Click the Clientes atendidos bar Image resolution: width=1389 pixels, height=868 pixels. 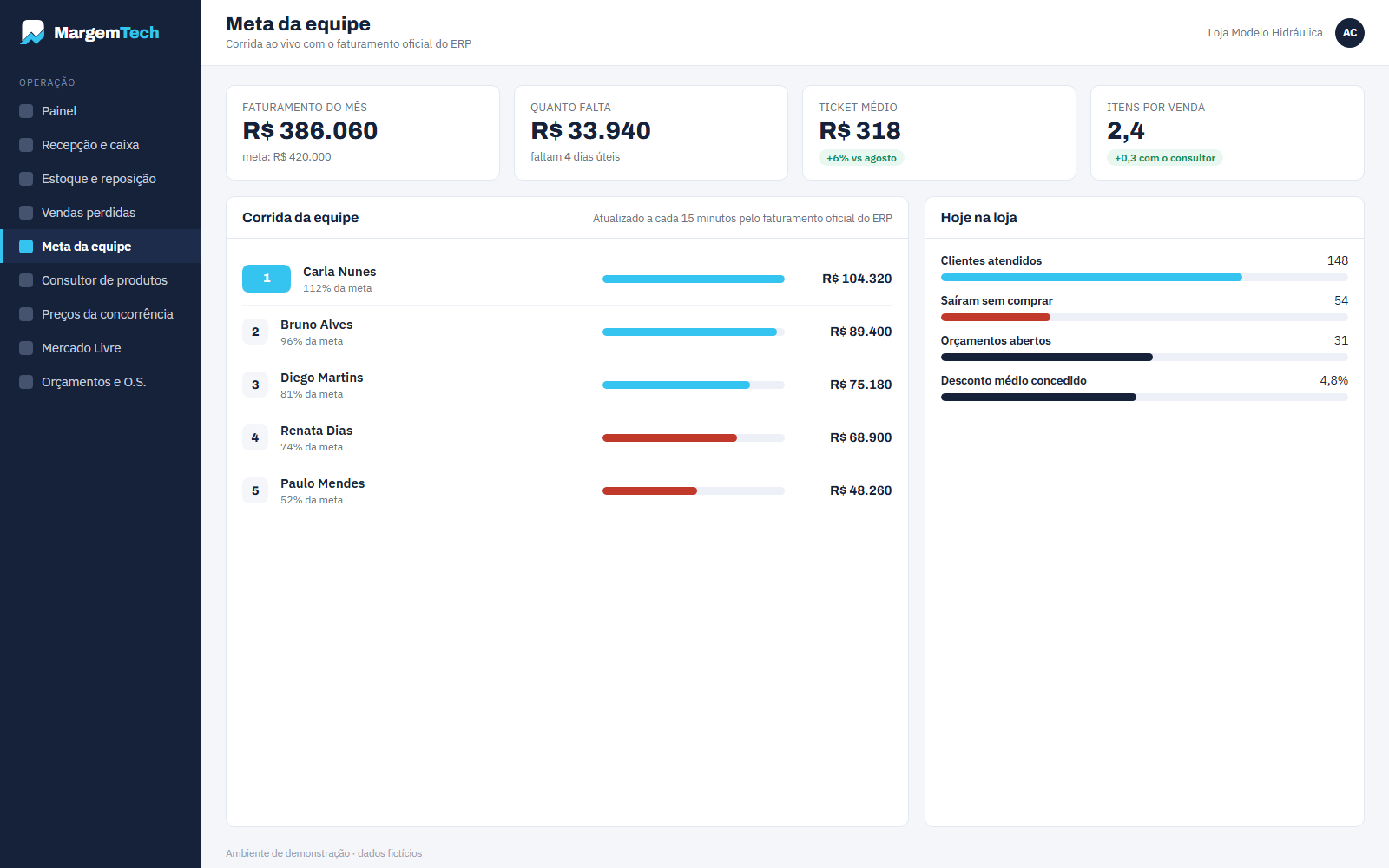tap(1144, 278)
